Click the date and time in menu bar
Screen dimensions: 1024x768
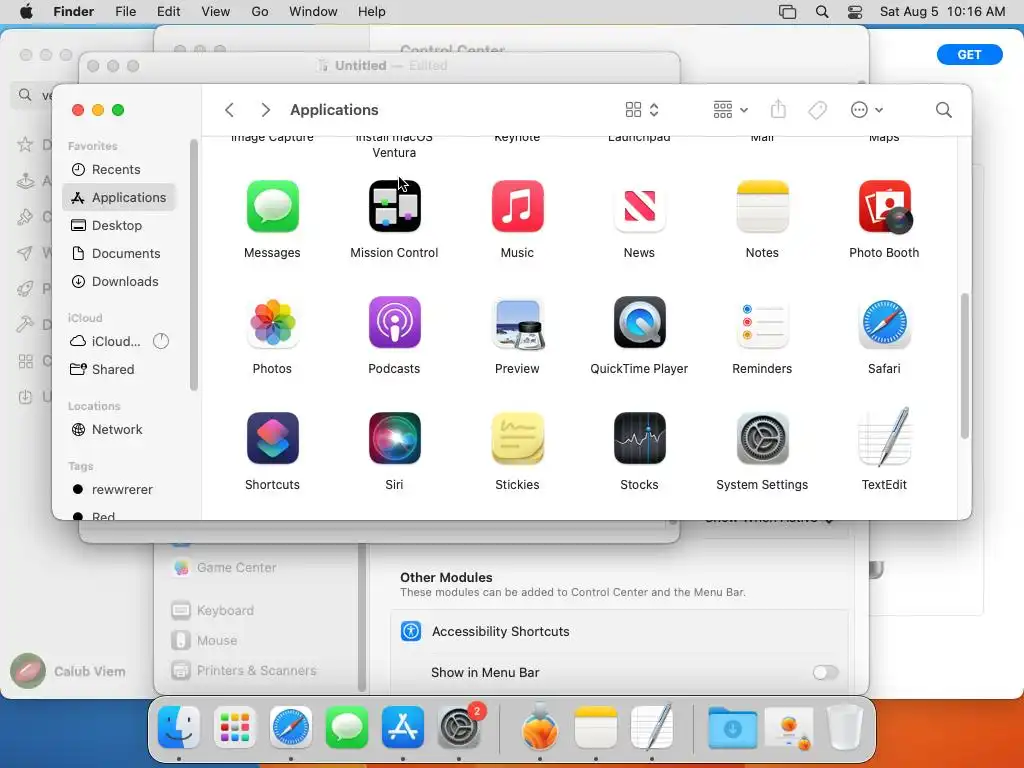click(x=942, y=12)
